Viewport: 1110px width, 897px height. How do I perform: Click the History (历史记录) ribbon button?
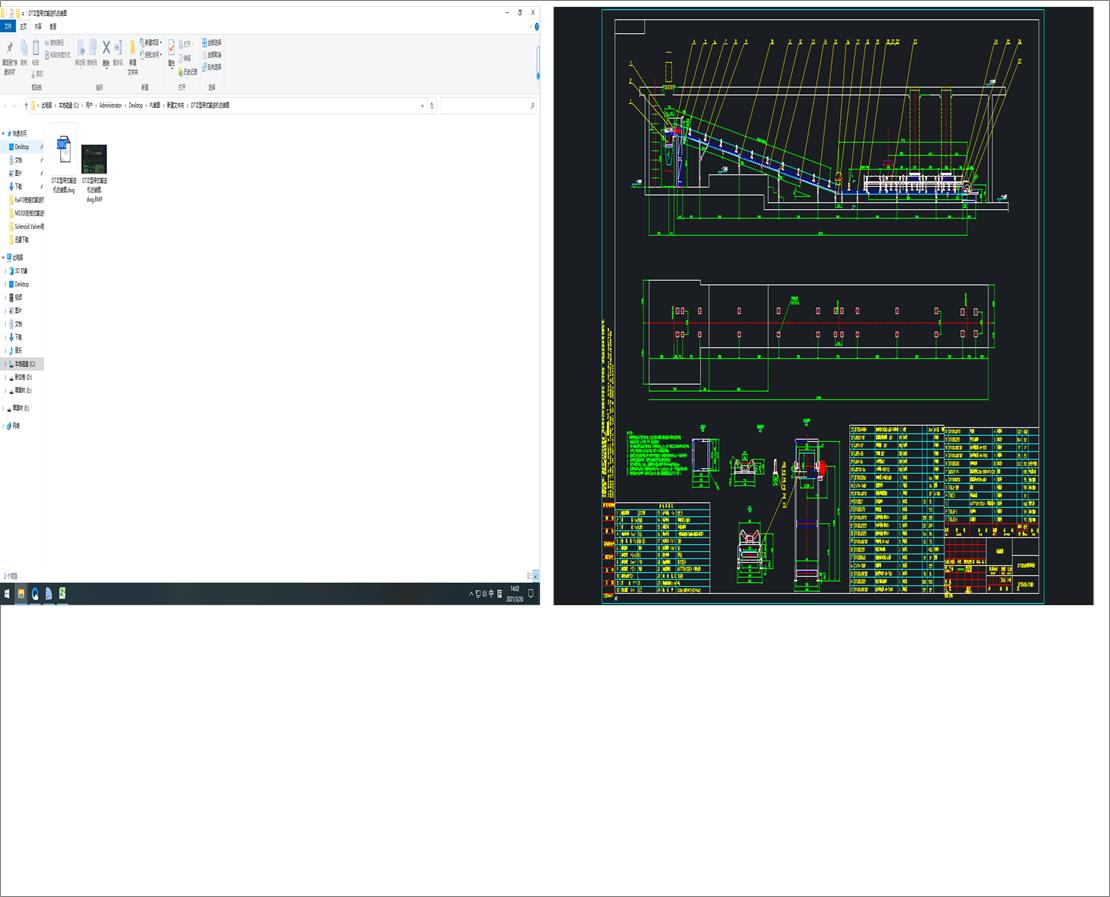187,72
